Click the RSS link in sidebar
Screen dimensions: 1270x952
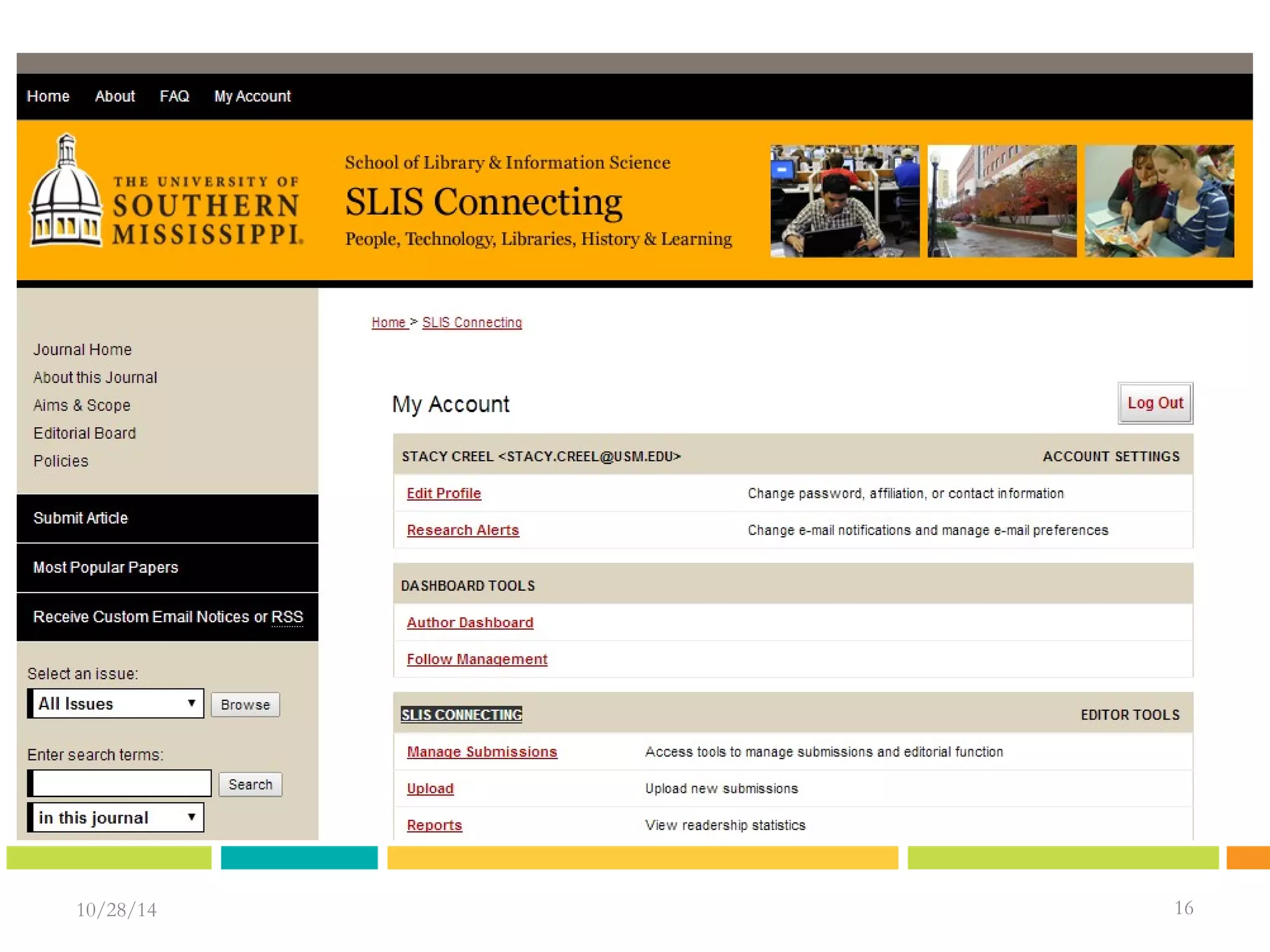[x=287, y=617]
